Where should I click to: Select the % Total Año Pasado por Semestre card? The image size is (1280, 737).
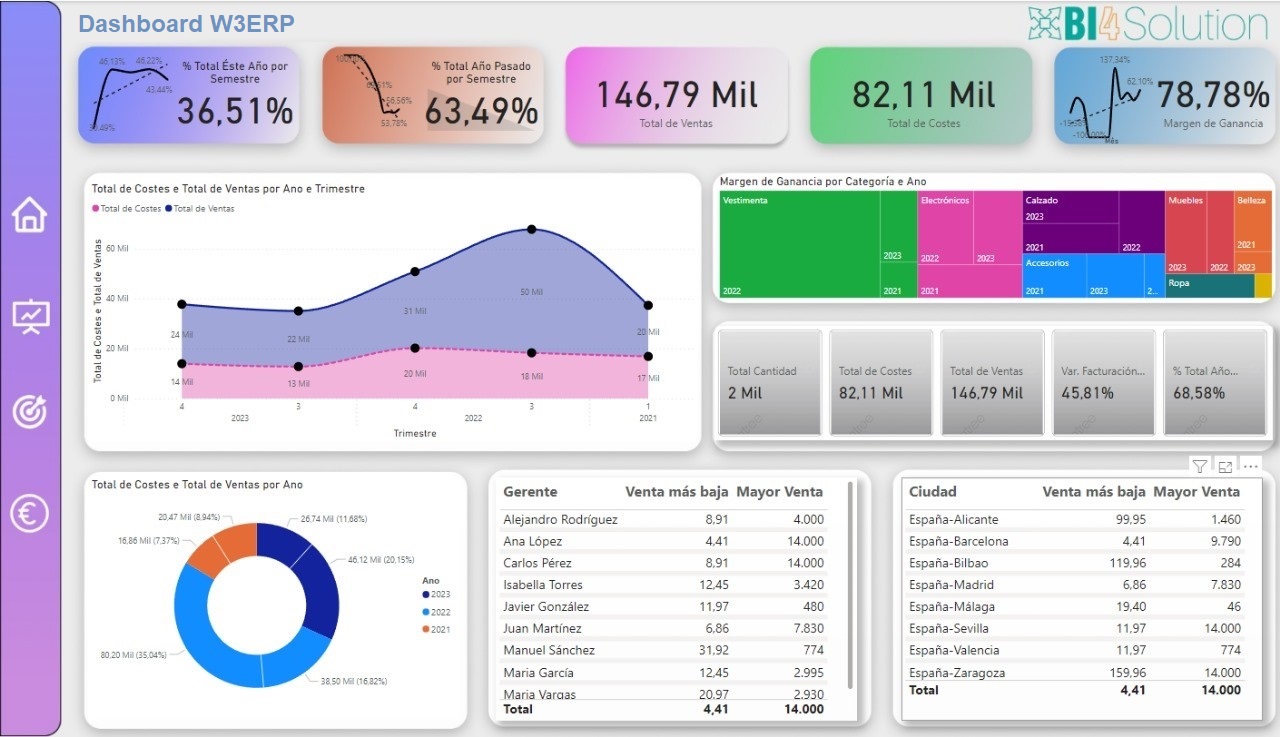tap(433, 95)
